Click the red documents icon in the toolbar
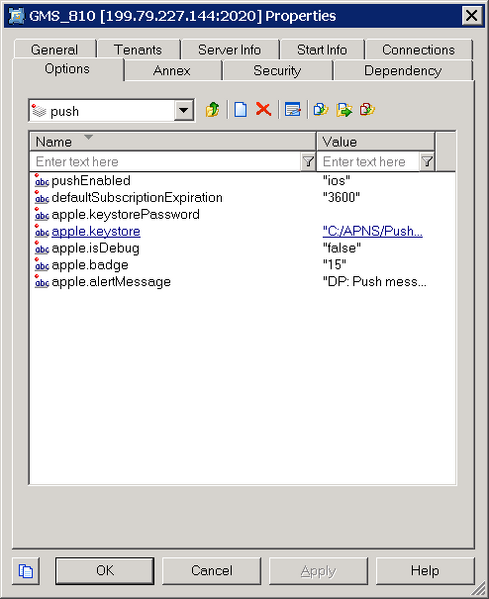 point(367,110)
